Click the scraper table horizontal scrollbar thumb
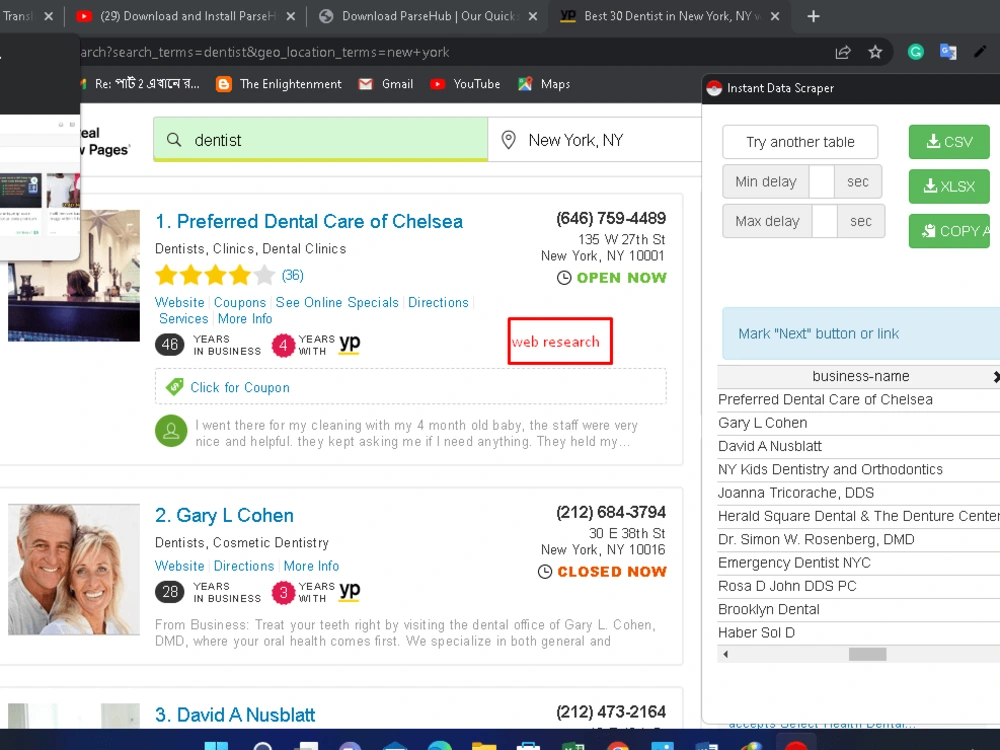Screen dimensions: 1000x750 pyautogui.click(x=867, y=654)
